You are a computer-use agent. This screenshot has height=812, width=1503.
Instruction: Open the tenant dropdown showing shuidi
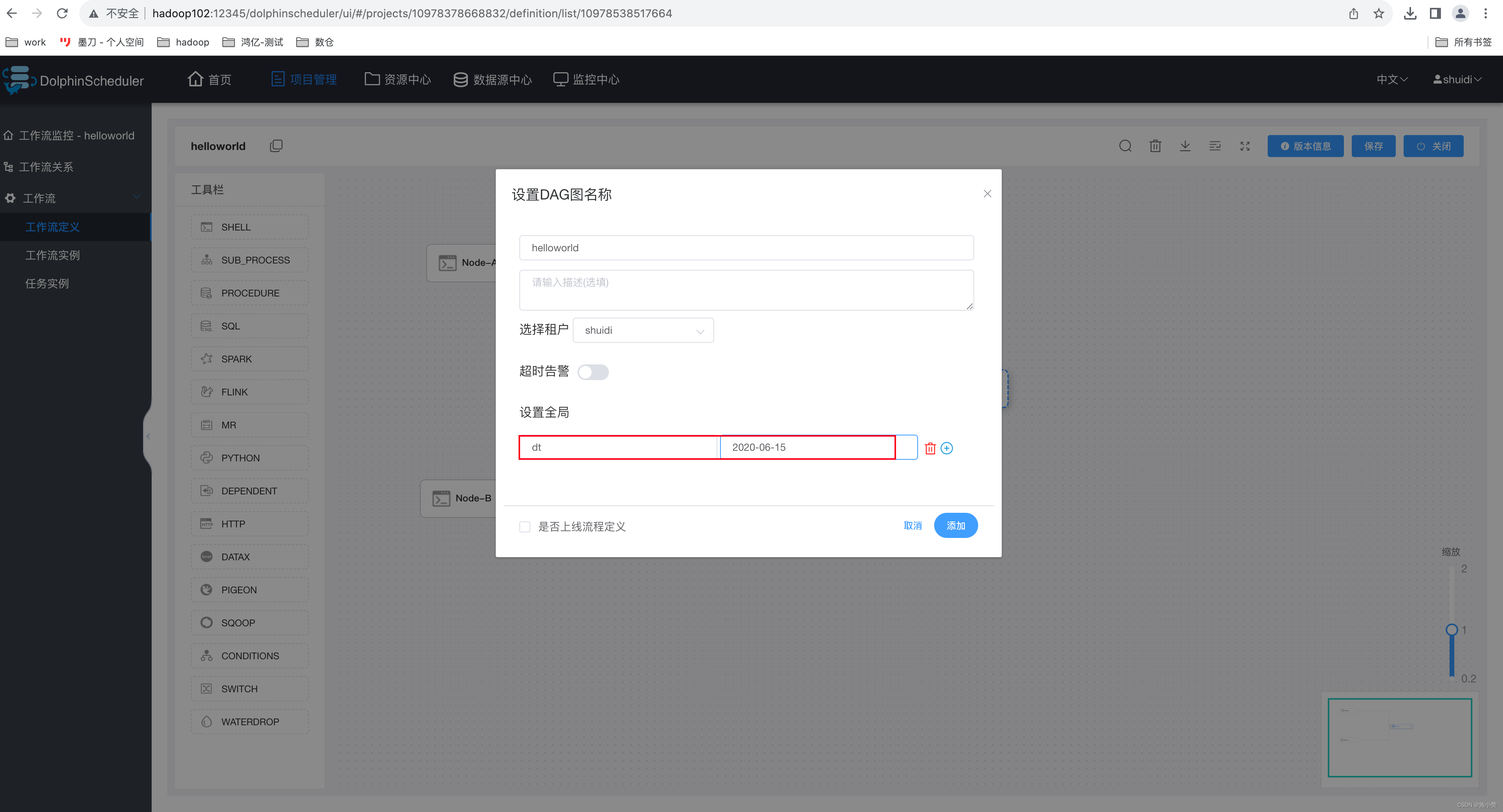coord(643,330)
